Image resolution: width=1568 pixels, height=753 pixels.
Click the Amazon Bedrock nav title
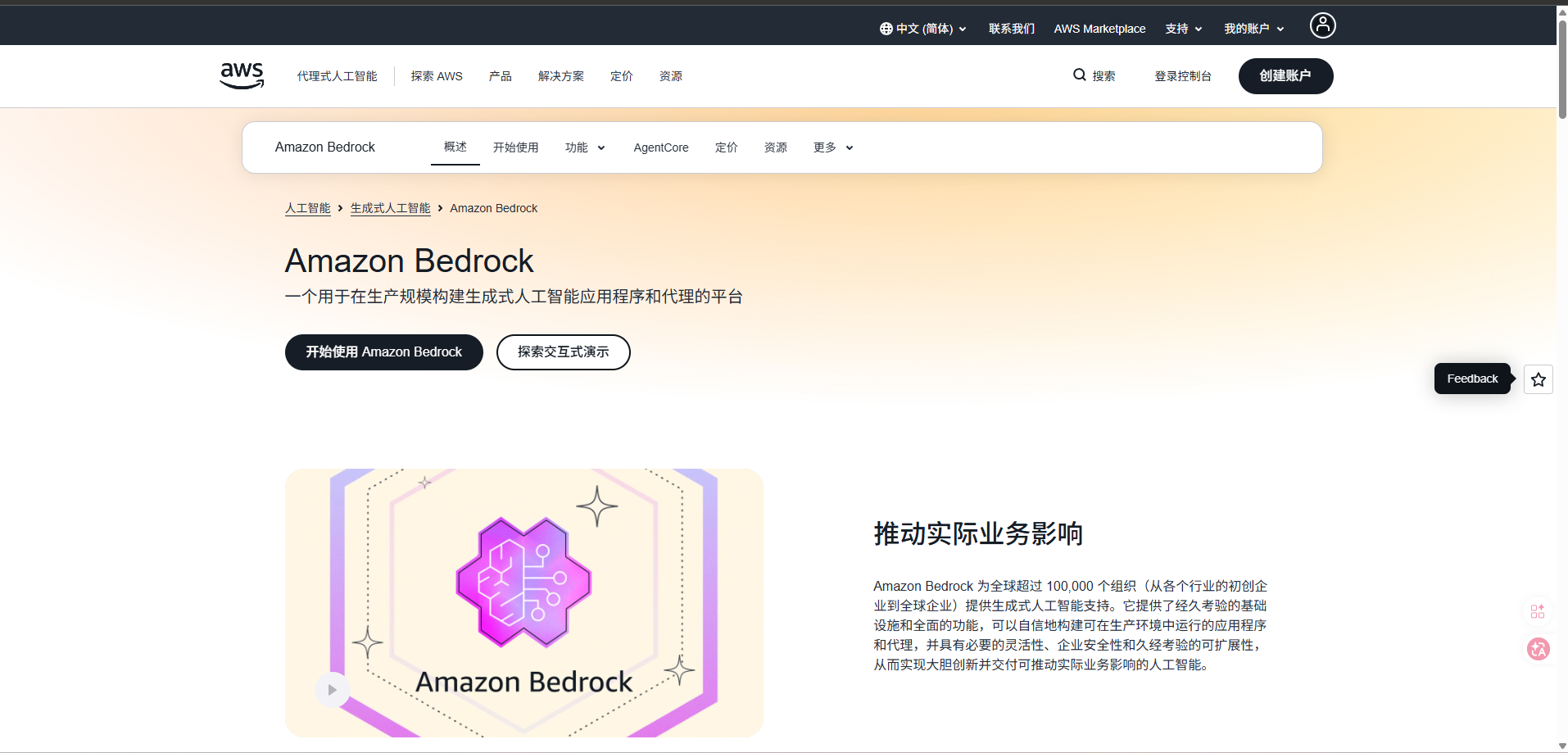324,147
